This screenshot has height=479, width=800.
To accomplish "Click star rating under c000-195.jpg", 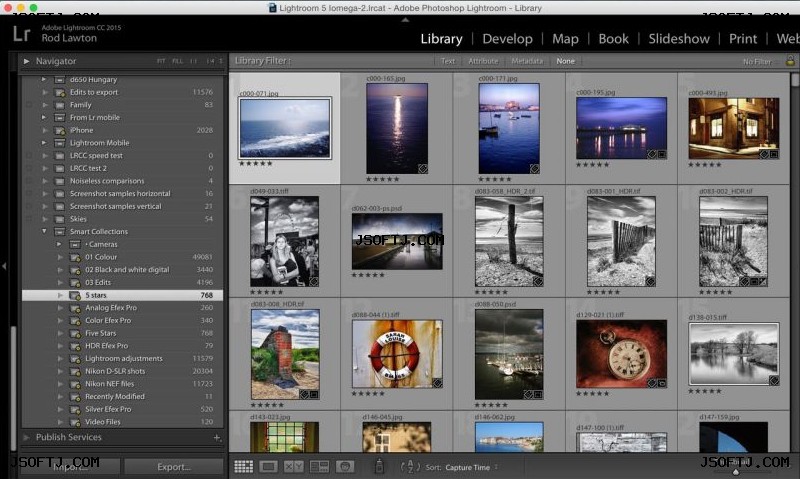I will pyautogui.click(x=592, y=165).
